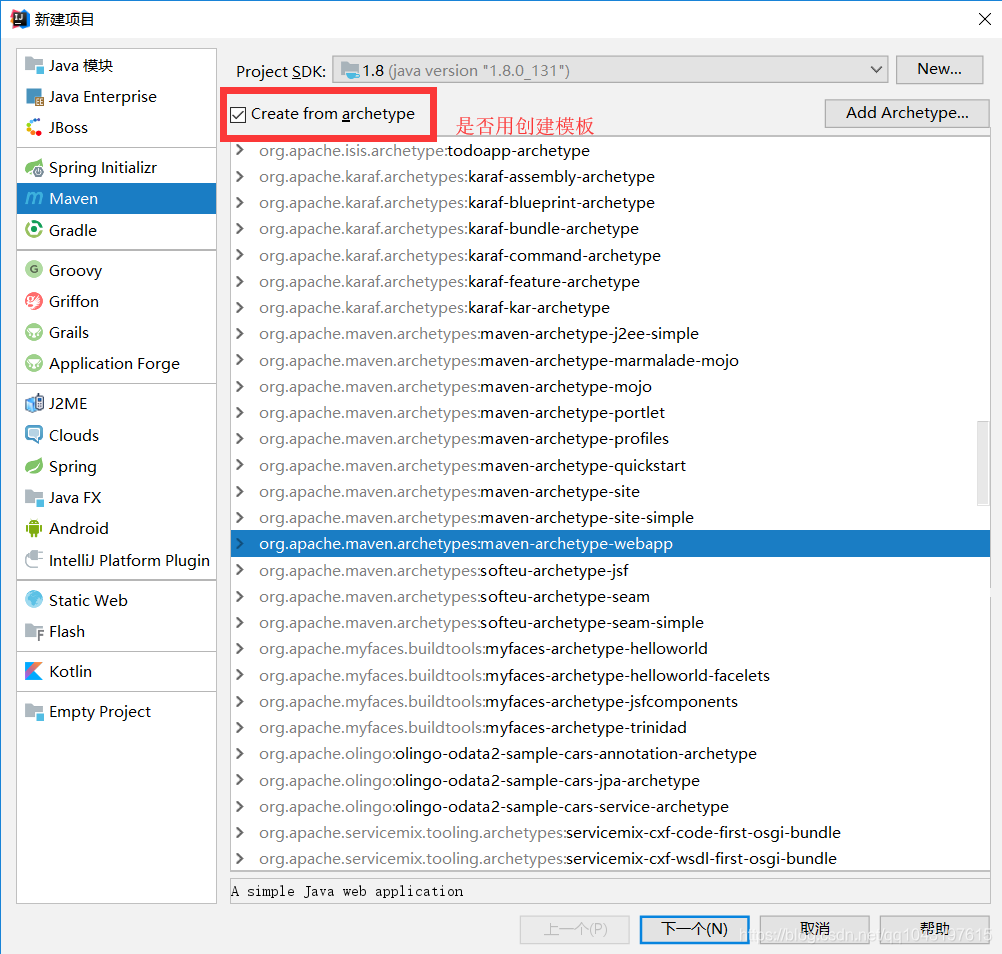The height and width of the screenshot is (954, 1002).
Task: Select the karaf-blueprint-archetype row
Action: (610, 203)
